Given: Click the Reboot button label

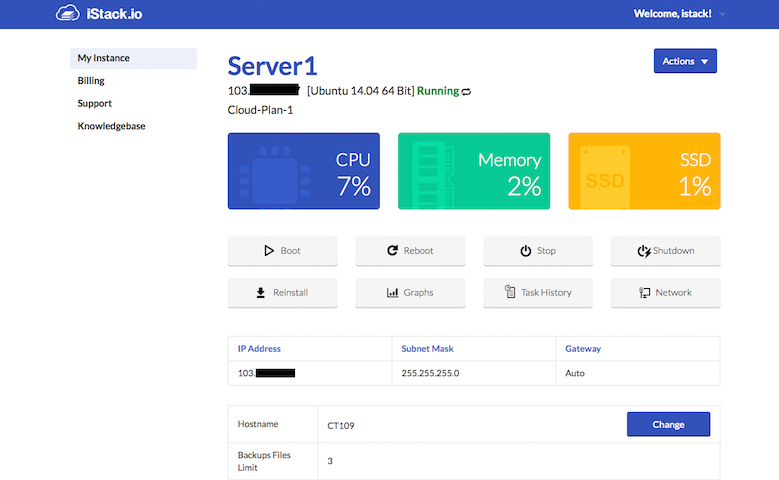Looking at the screenshot, I should pyautogui.click(x=418, y=251).
